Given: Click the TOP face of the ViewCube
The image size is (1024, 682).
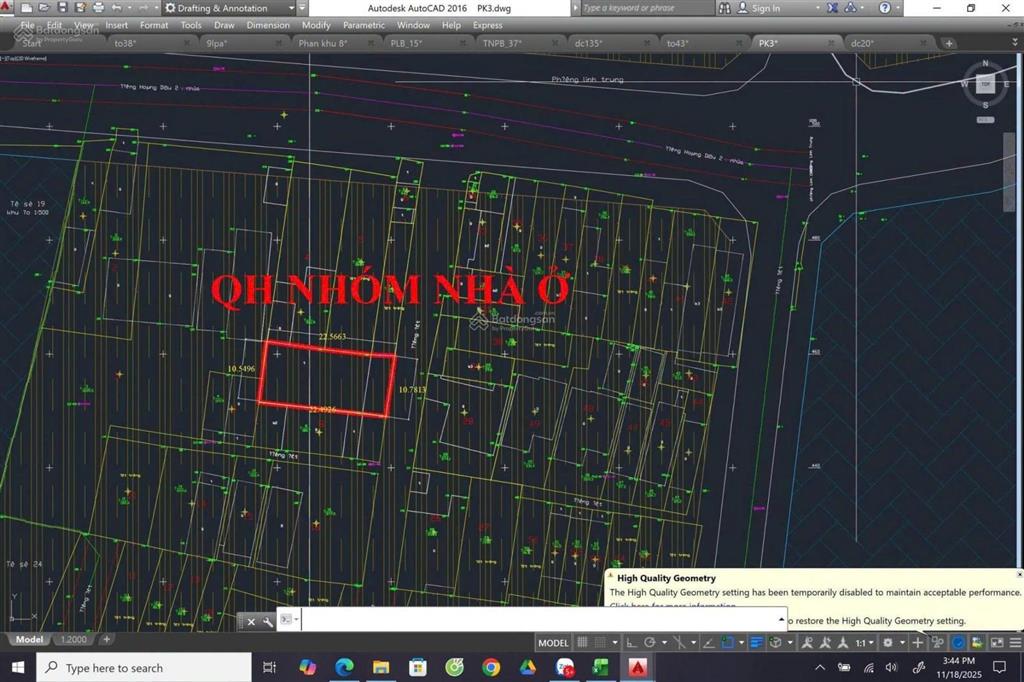Looking at the screenshot, I should 985,84.
